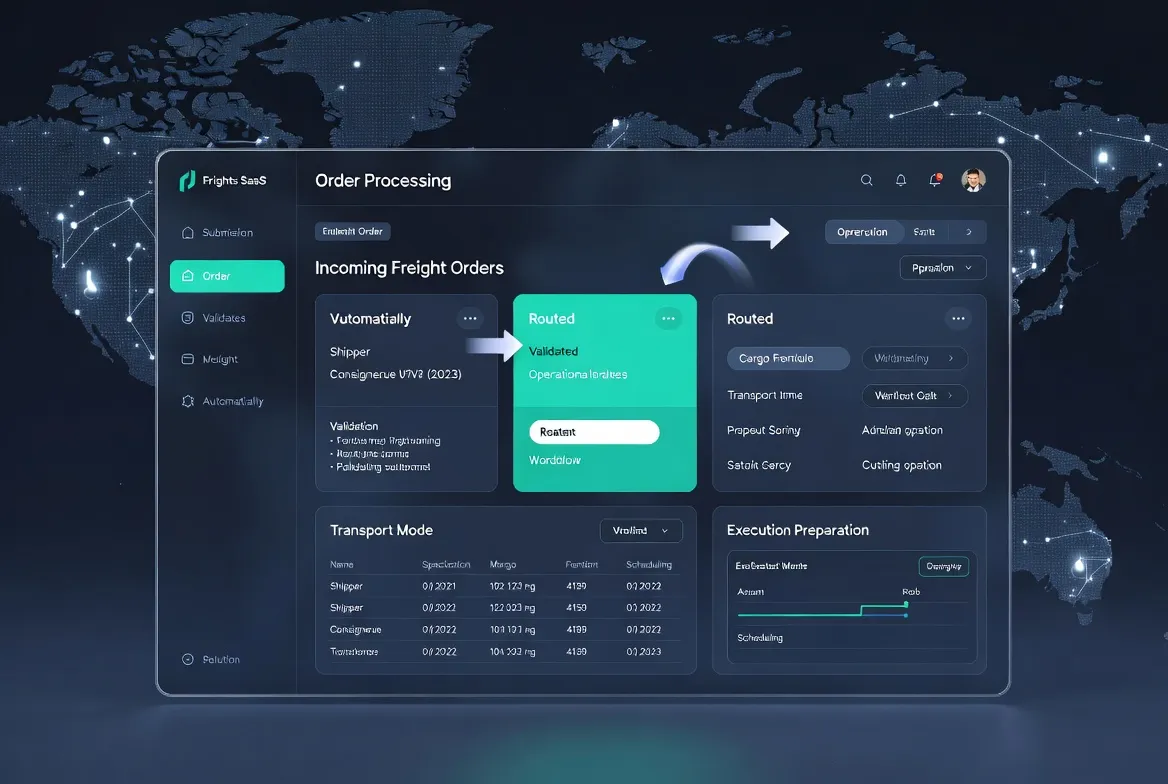The height and width of the screenshot is (784, 1168).
Task: Select Order in the sidebar menu
Action: (x=227, y=276)
